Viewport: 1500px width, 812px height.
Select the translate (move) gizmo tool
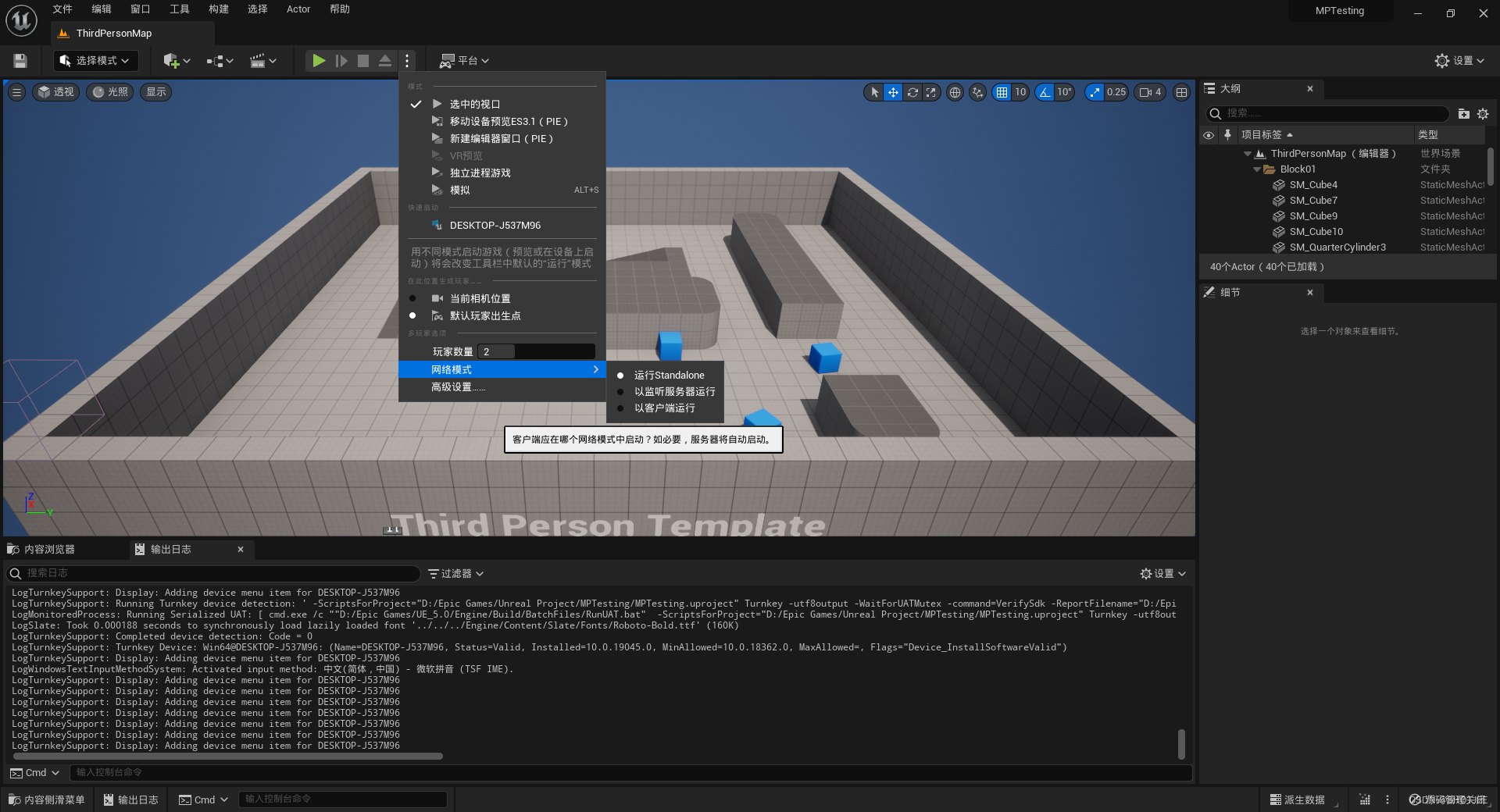click(x=893, y=92)
